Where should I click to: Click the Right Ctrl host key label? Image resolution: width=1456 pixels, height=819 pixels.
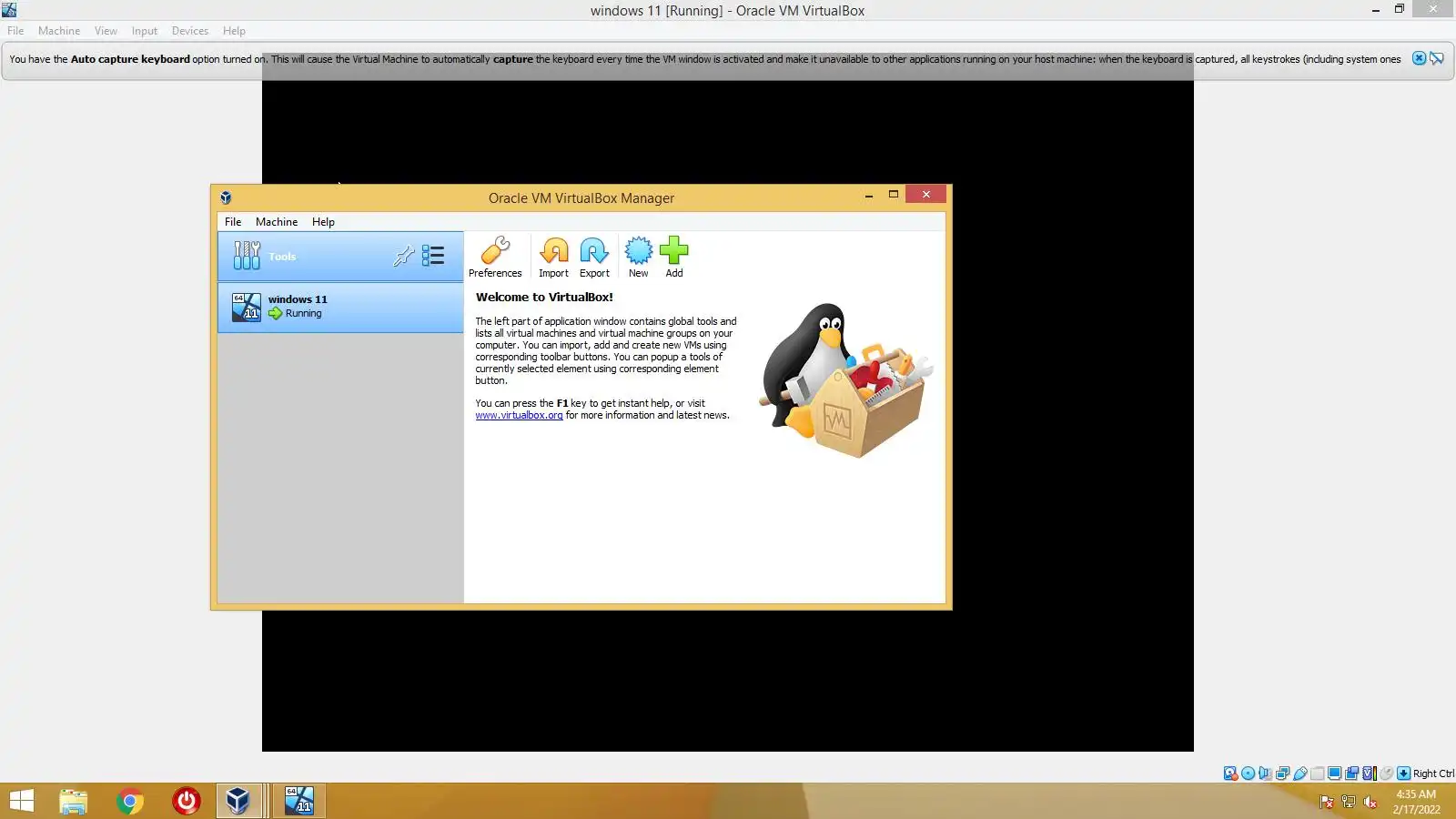click(1433, 773)
